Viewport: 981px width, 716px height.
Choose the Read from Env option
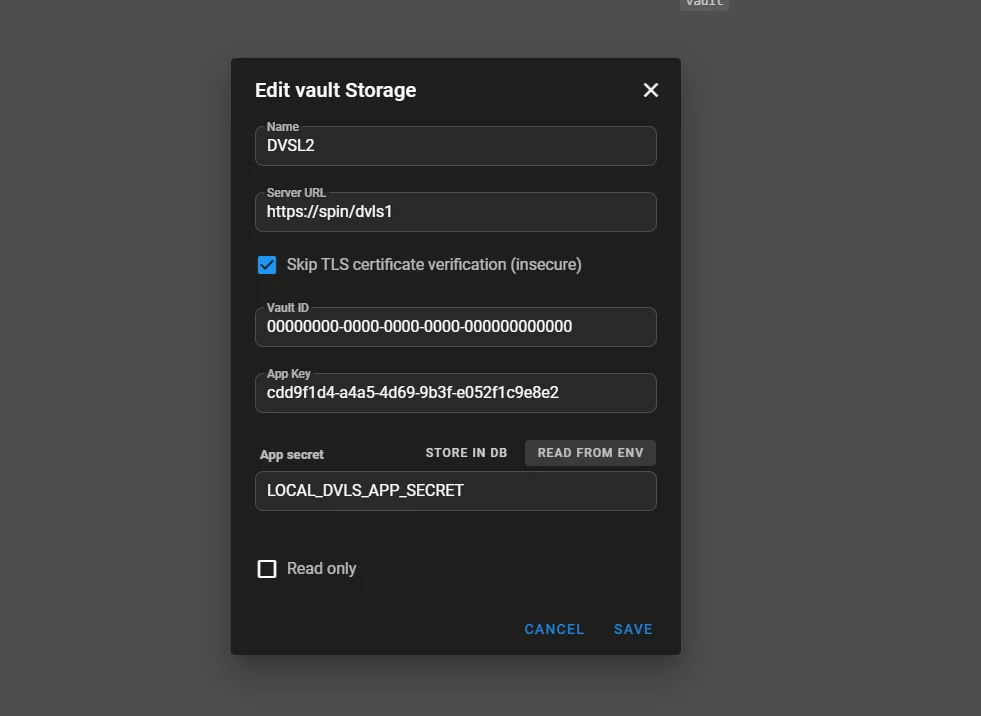click(x=590, y=453)
